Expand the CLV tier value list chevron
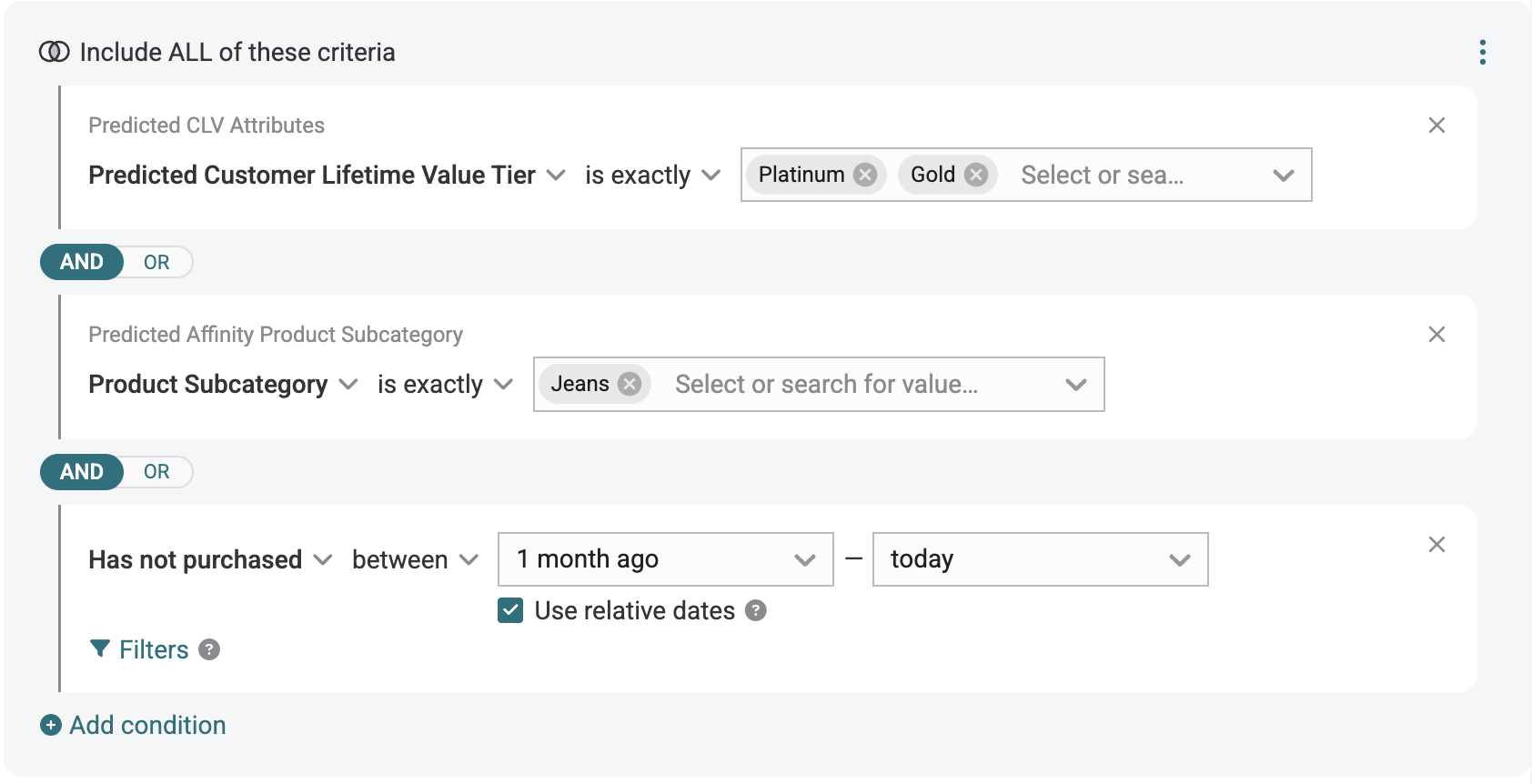This screenshot has width=1532, height=784. 1283,176
